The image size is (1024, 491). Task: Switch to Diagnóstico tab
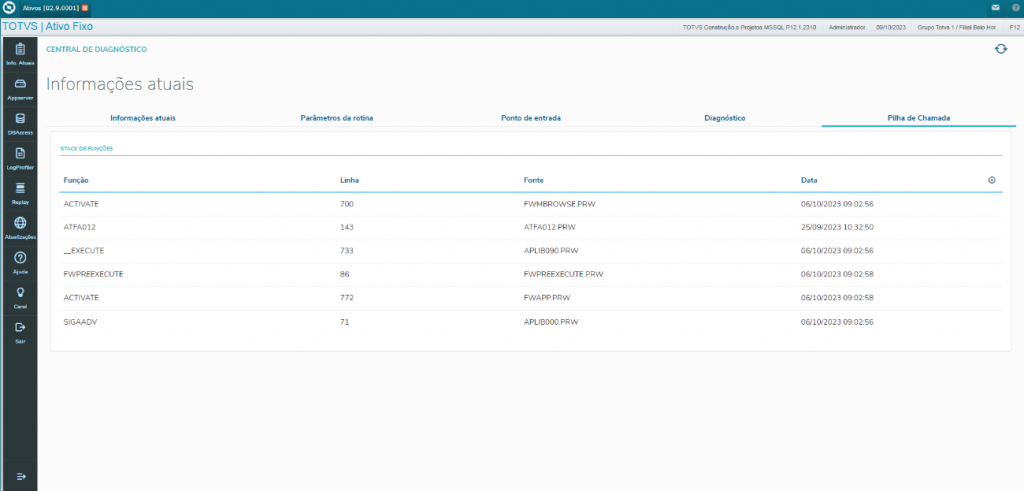click(x=725, y=118)
